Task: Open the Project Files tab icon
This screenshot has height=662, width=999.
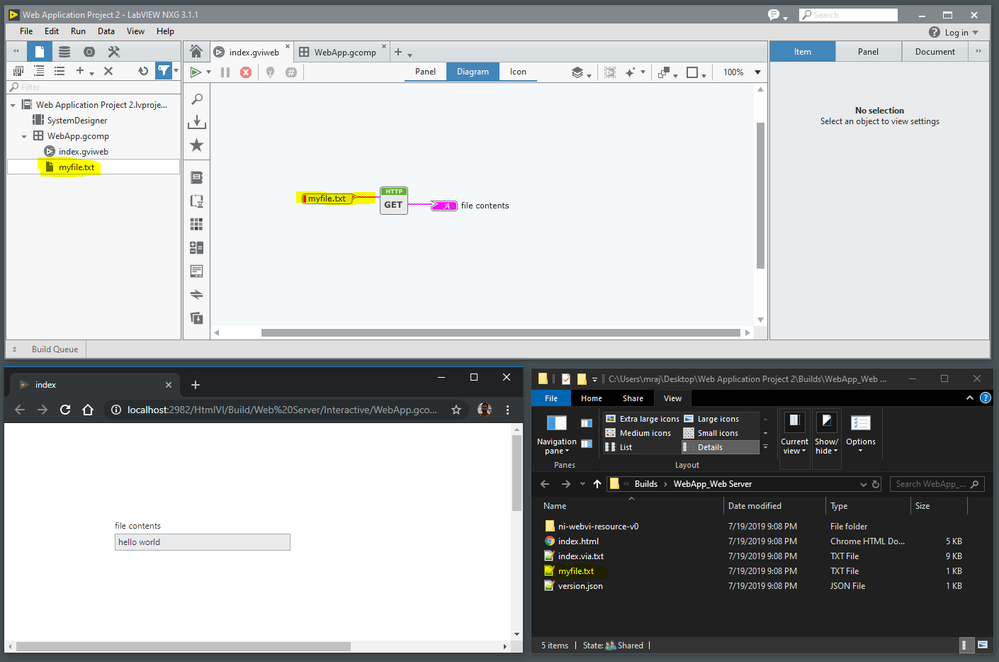Action: [x=39, y=52]
